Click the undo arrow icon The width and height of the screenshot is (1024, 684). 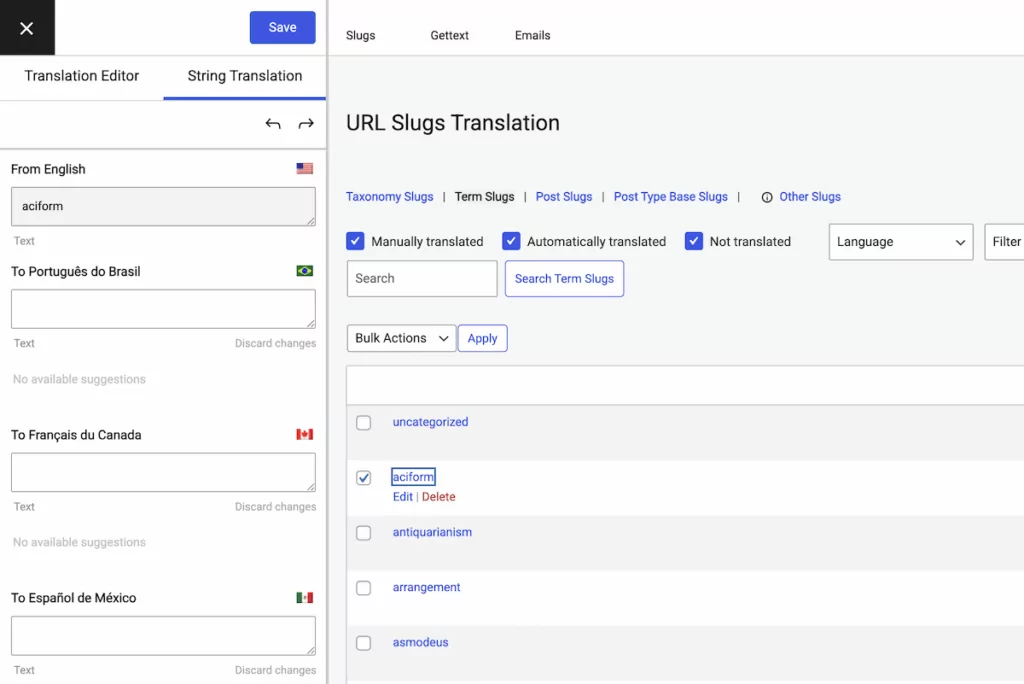(273, 123)
